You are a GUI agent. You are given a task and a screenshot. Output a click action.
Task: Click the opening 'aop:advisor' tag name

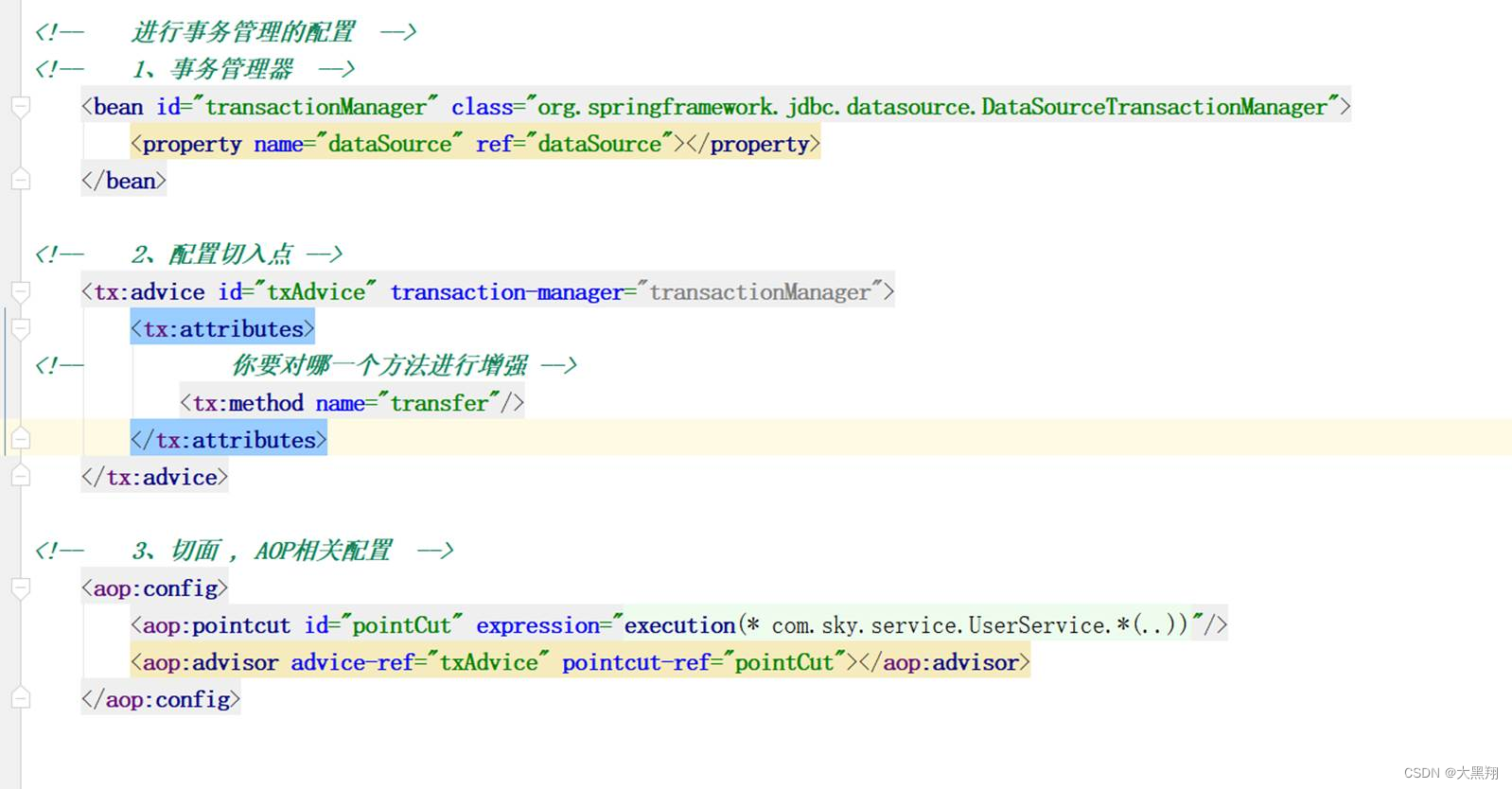210,662
